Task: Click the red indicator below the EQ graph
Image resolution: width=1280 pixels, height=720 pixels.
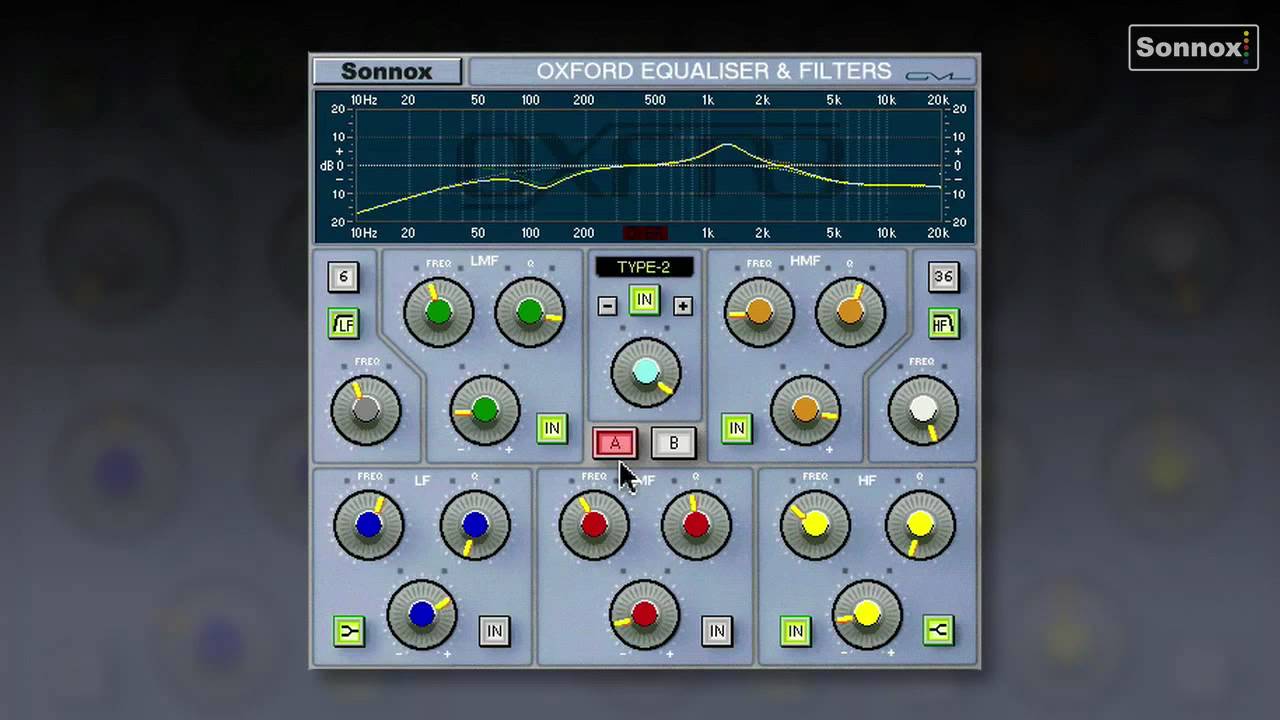Action: [644, 233]
